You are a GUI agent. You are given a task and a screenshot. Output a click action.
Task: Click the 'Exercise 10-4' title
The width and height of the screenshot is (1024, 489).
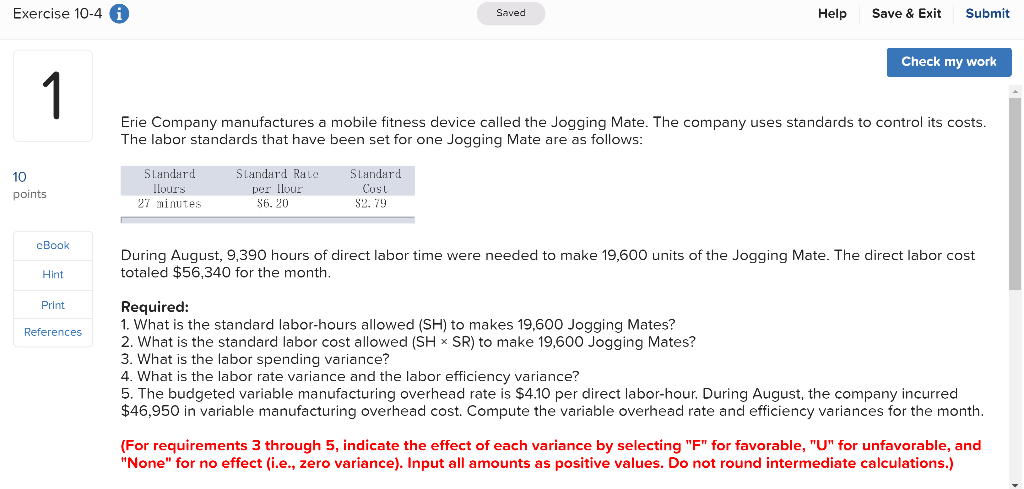point(57,14)
